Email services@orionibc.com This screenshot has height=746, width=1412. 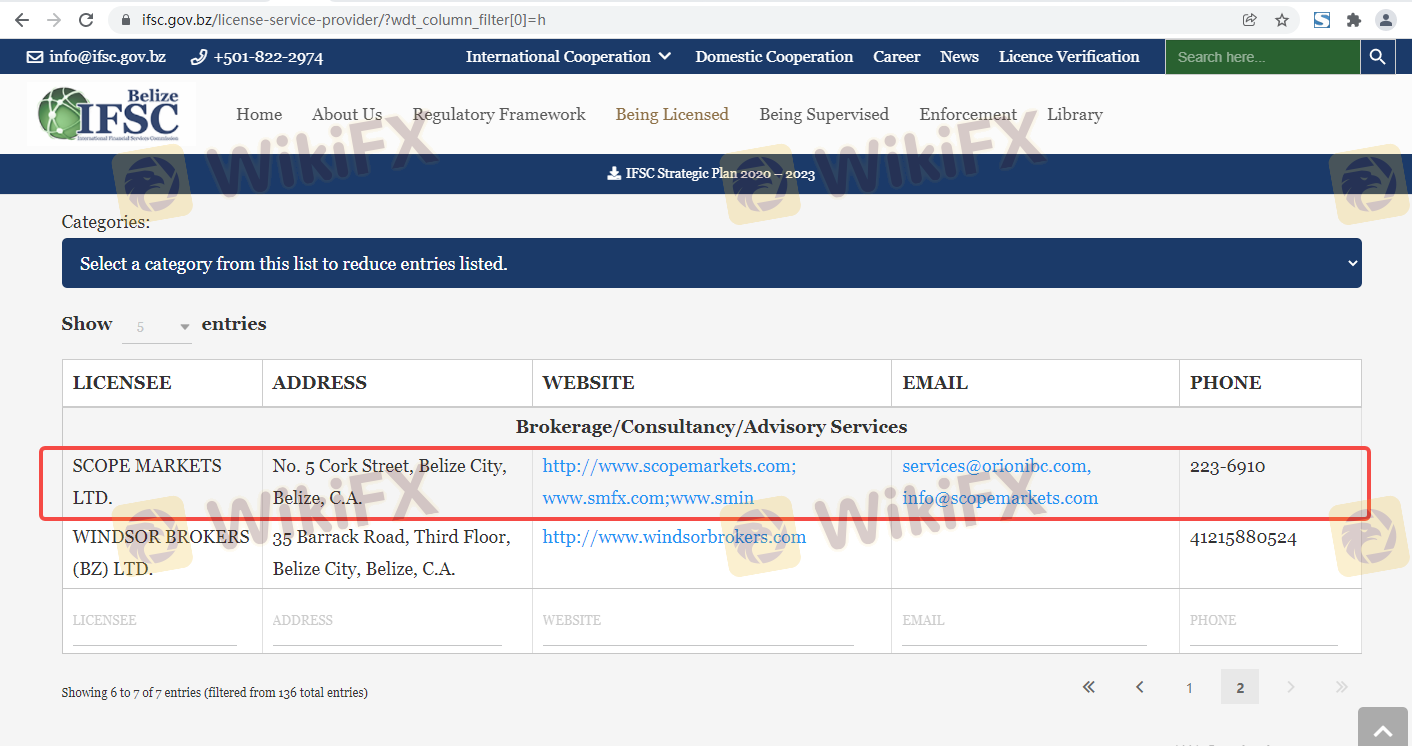(x=996, y=466)
